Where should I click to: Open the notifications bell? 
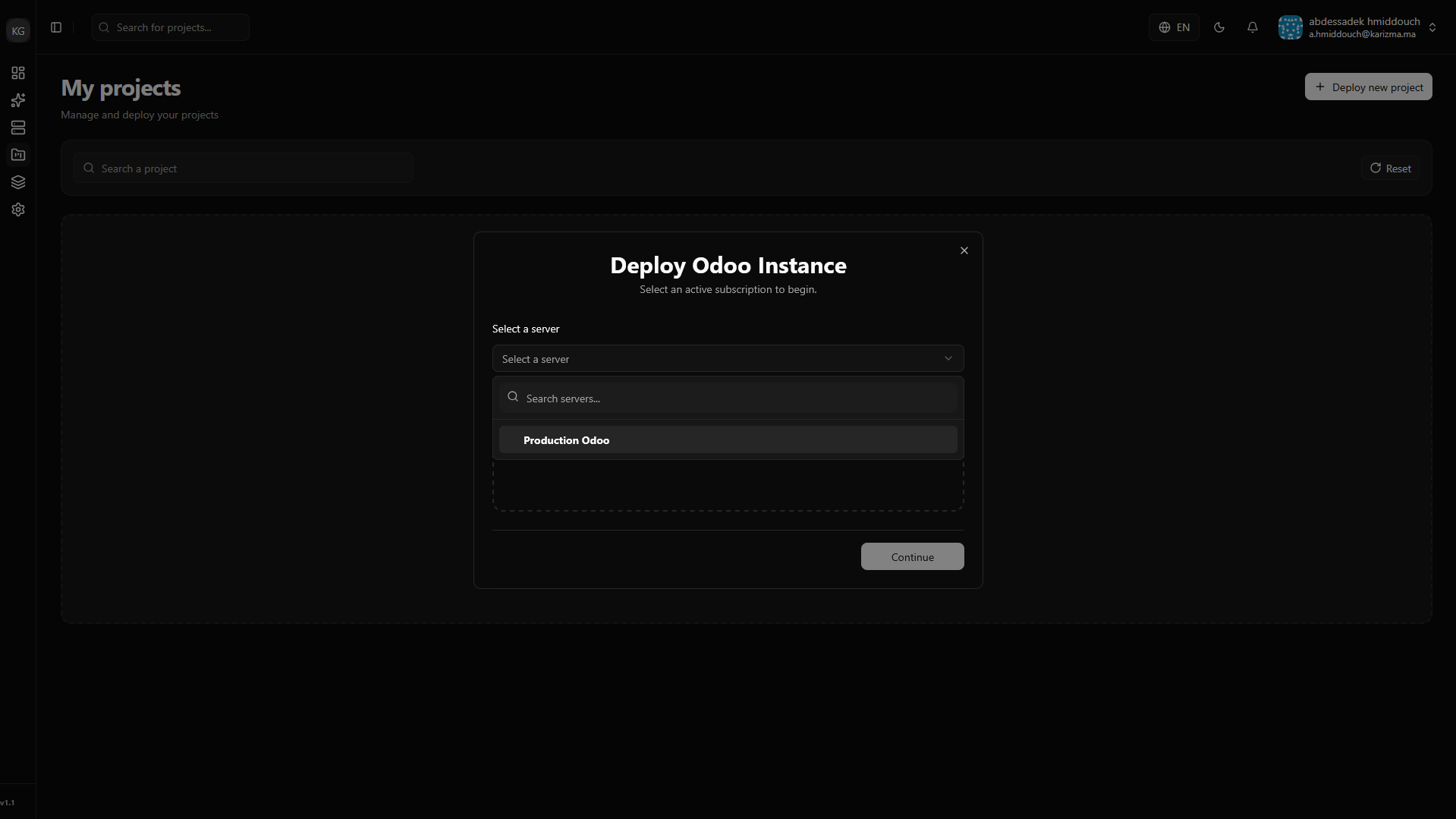click(1253, 27)
